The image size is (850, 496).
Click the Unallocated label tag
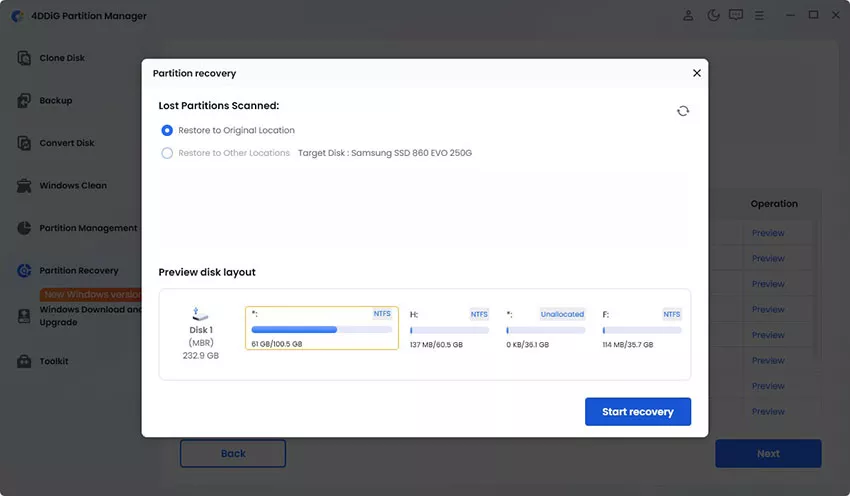(562, 314)
